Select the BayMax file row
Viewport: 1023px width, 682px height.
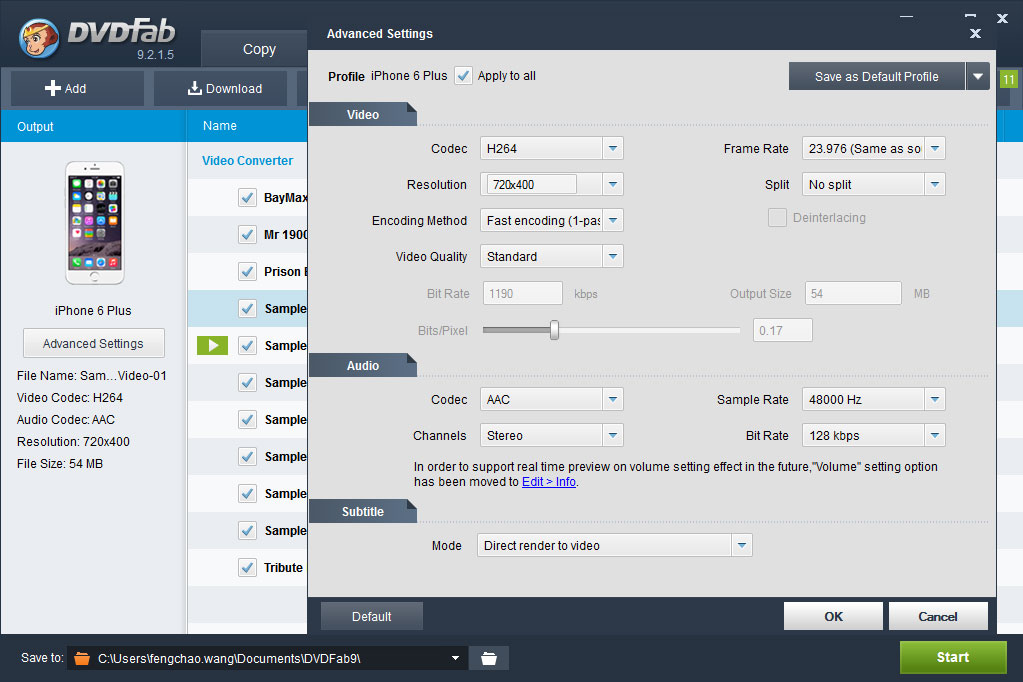(x=248, y=197)
